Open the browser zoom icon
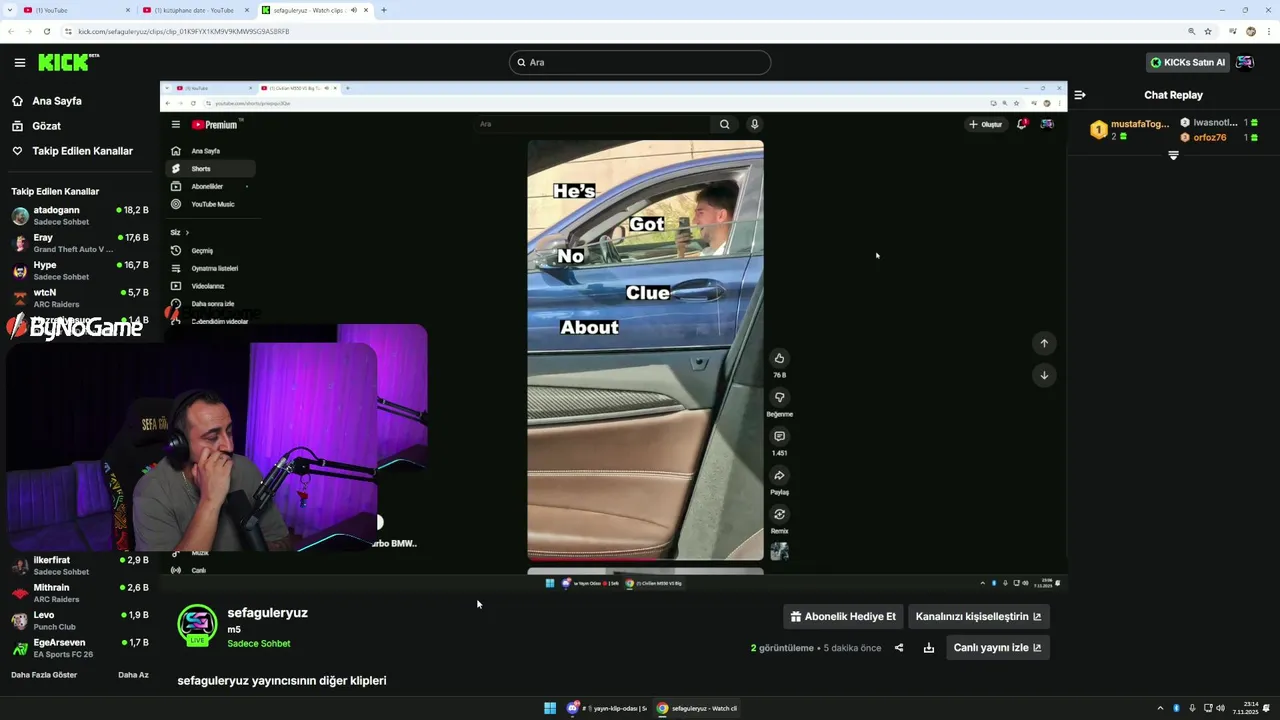 (x=1190, y=32)
